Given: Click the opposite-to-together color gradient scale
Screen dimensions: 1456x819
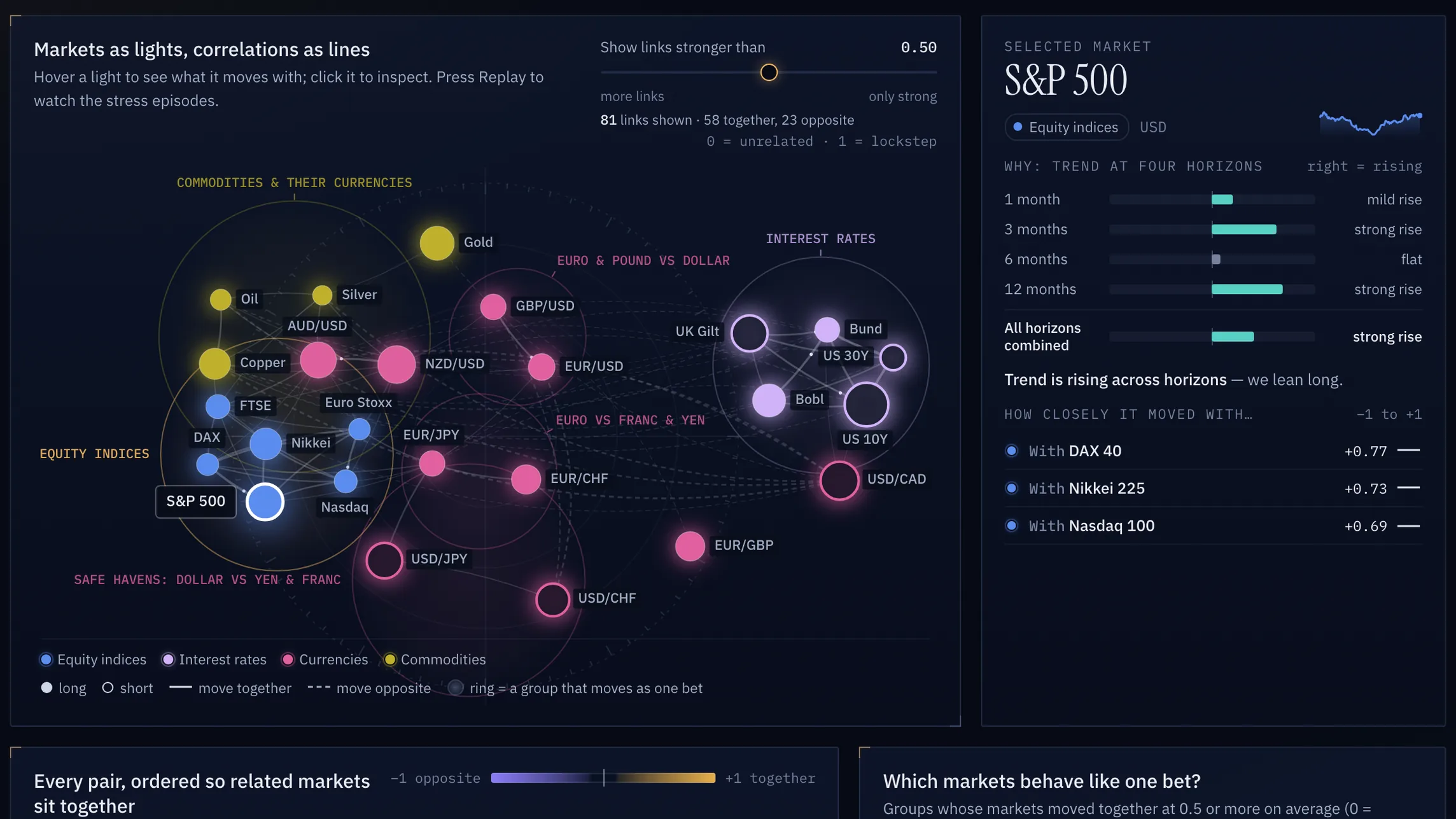Looking at the screenshot, I should tap(603, 778).
